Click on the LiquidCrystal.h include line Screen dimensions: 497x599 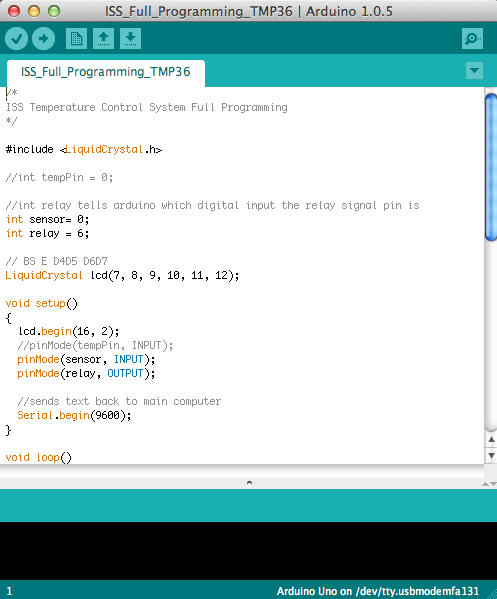(x=84, y=149)
